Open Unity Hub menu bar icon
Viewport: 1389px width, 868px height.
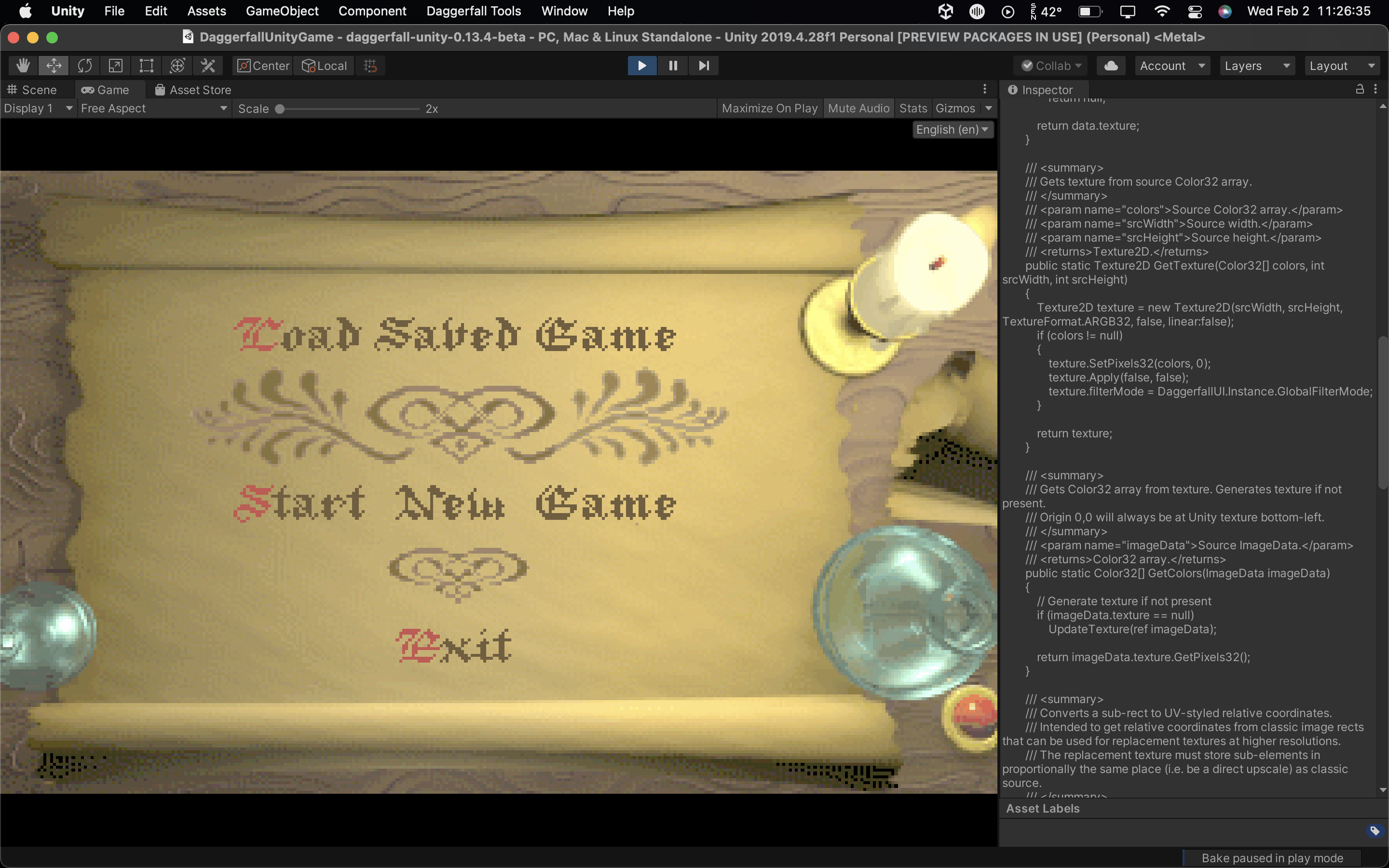point(945,11)
